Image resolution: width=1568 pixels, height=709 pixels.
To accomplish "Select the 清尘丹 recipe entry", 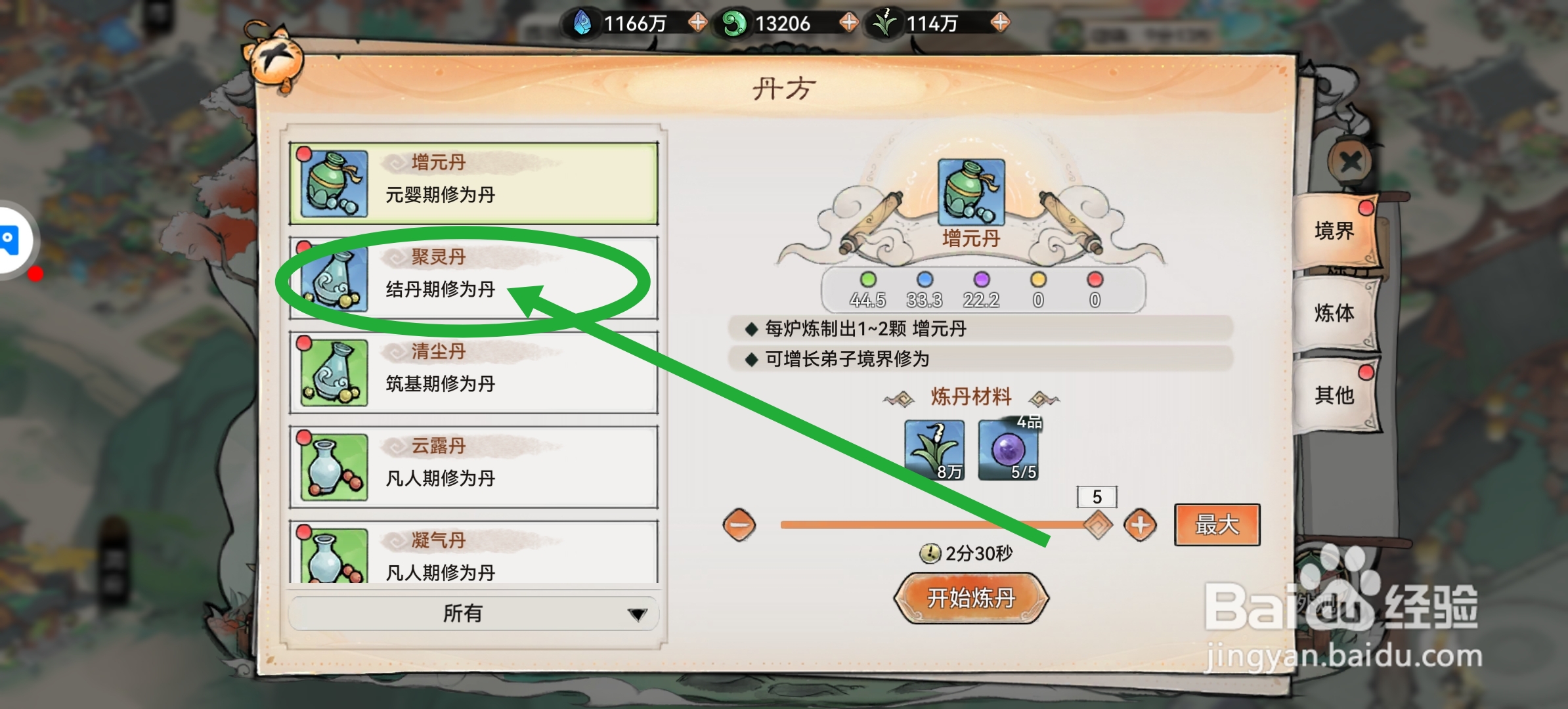I will click(x=473, y=373).
